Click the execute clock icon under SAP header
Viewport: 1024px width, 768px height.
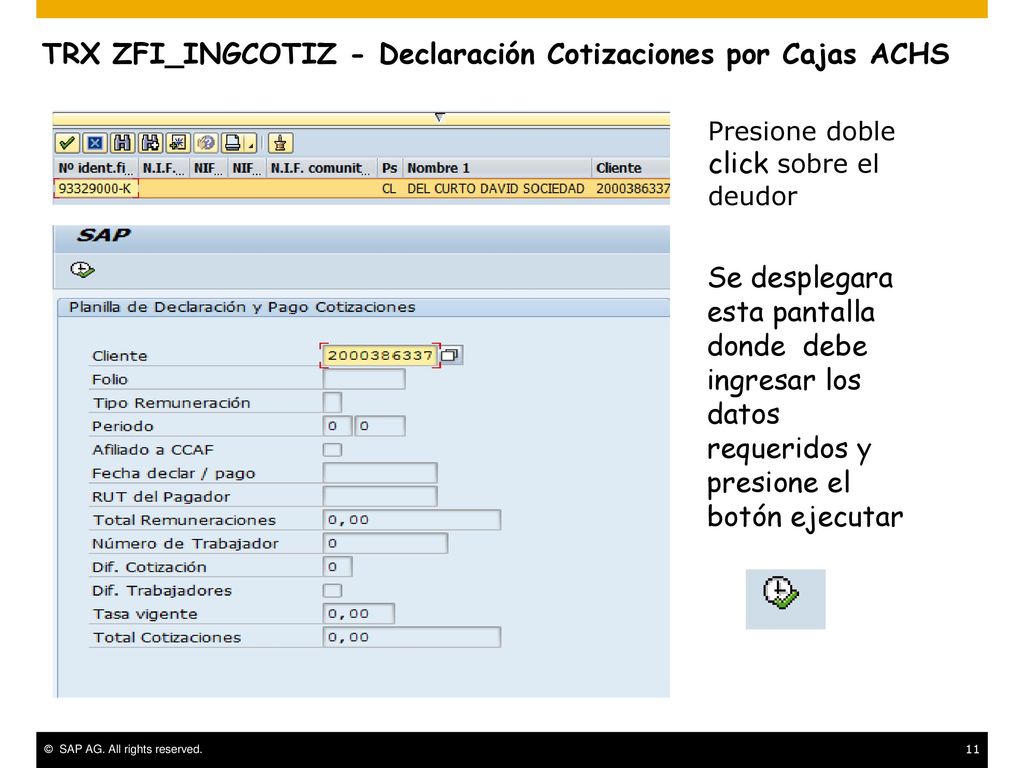pos(82,269)
